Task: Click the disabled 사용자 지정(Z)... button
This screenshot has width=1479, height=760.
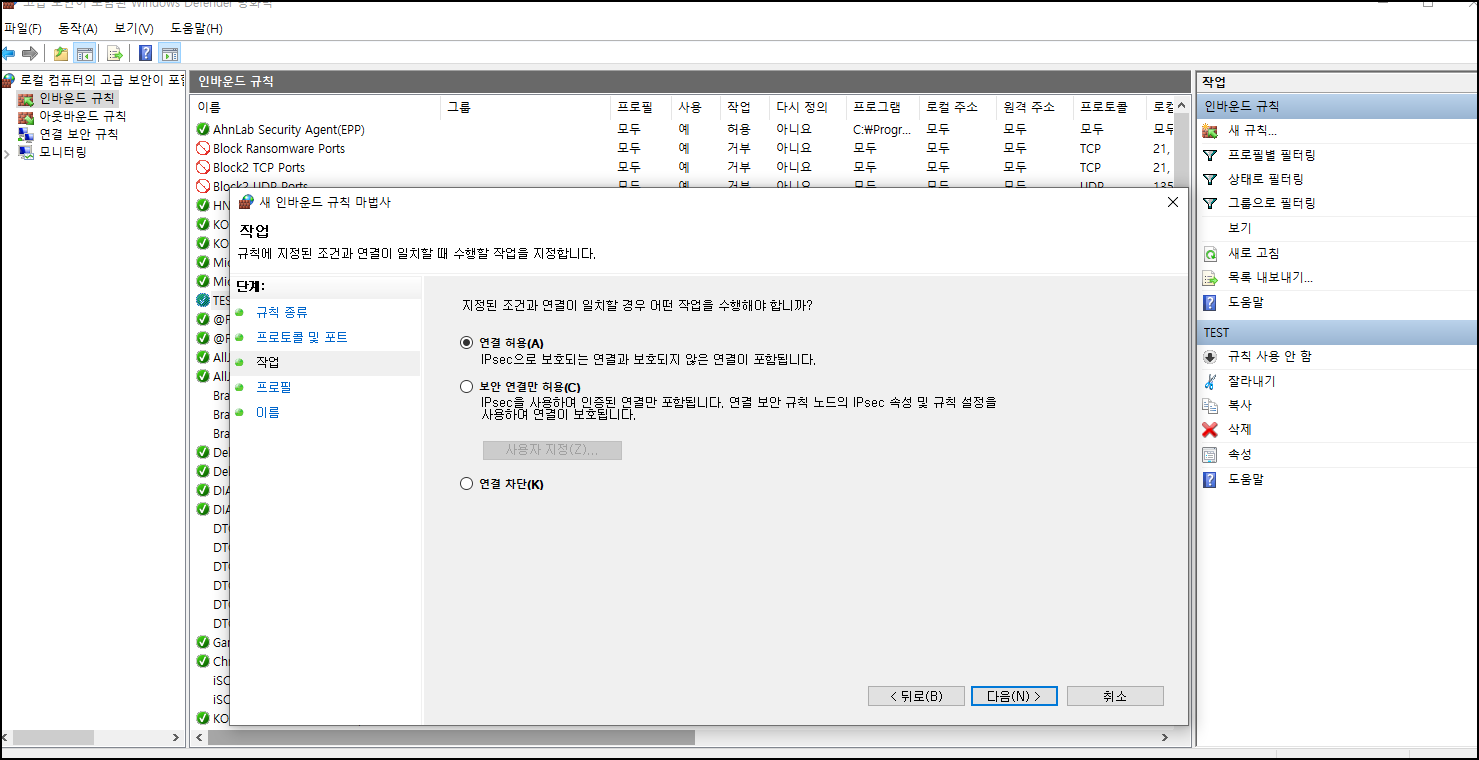Action: pos(552,450)
